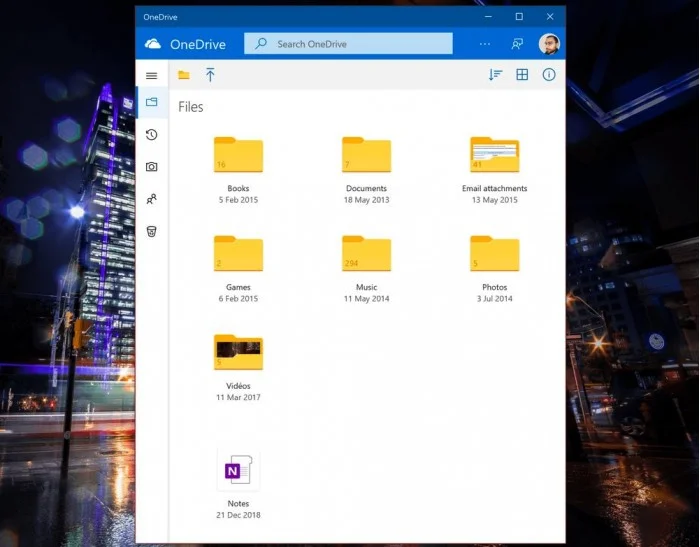Open the Photos camera sidebar icon
This screenshot has width=700, height=547.
pyautogui.click(x=152, y=167)
